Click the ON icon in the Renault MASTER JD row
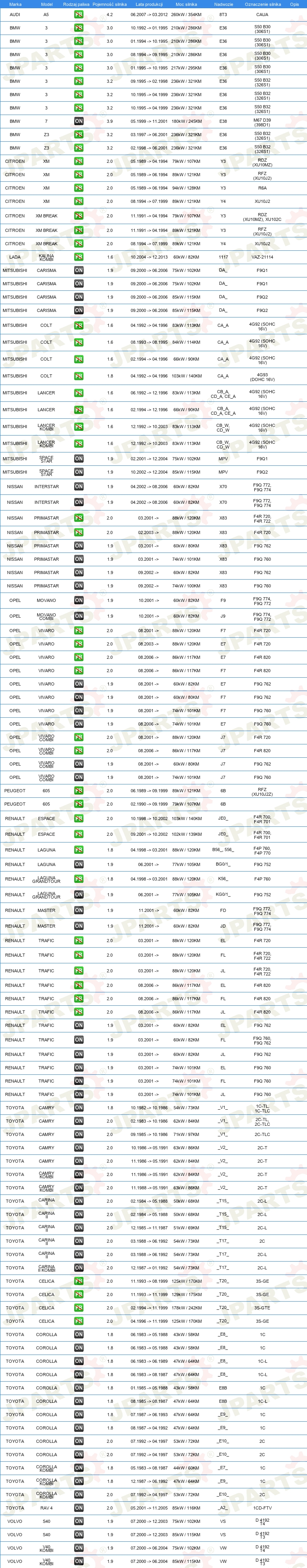The image size is (307, 1568). [x=79, y=926]
